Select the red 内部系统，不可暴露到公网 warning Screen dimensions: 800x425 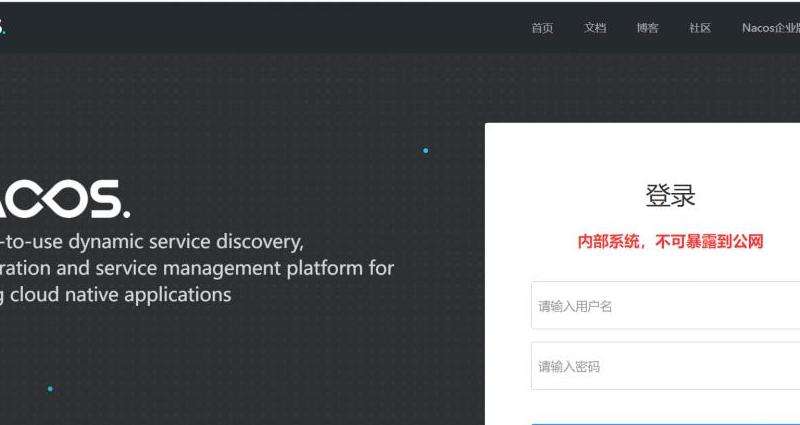click(x=670, y=242)
